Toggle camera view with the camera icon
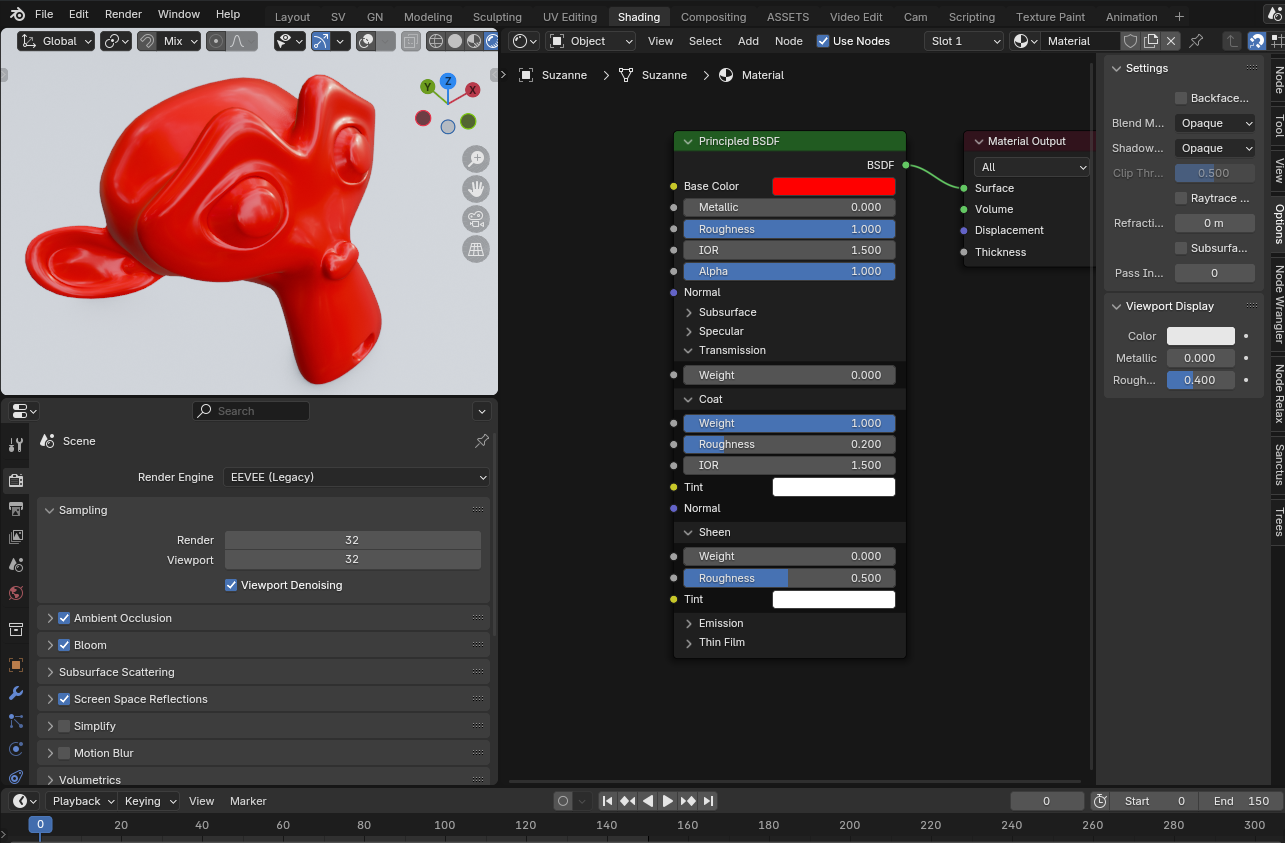Viewport: 1285px width, 843px height. (476, 219)
